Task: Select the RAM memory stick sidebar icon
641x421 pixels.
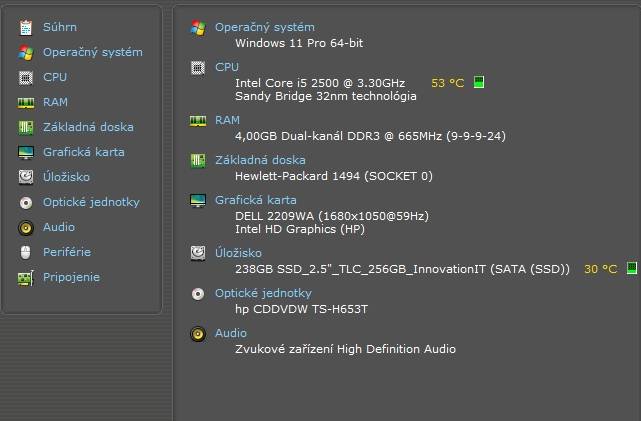Action: pyautogui.click(x=26, y=103)
